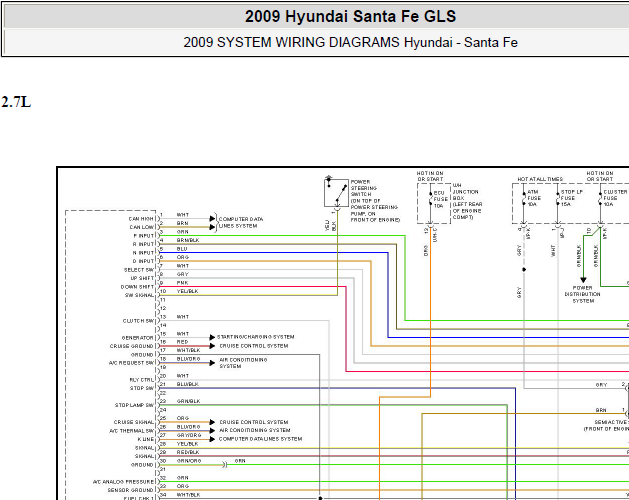Click the 'CRUISE GROUND' pin label

(x=132, y=346)
